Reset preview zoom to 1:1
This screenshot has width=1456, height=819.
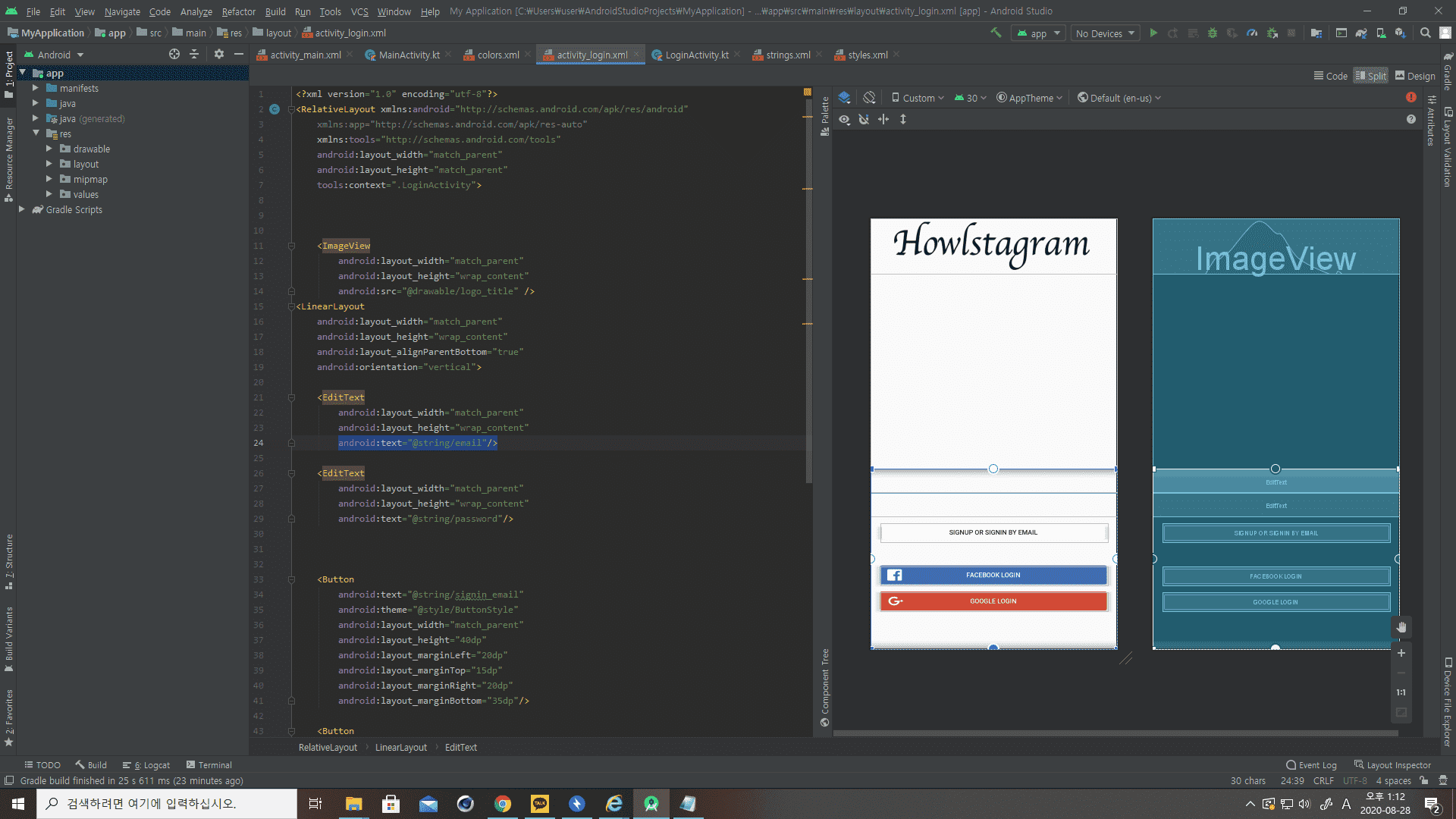point(1401,692)
